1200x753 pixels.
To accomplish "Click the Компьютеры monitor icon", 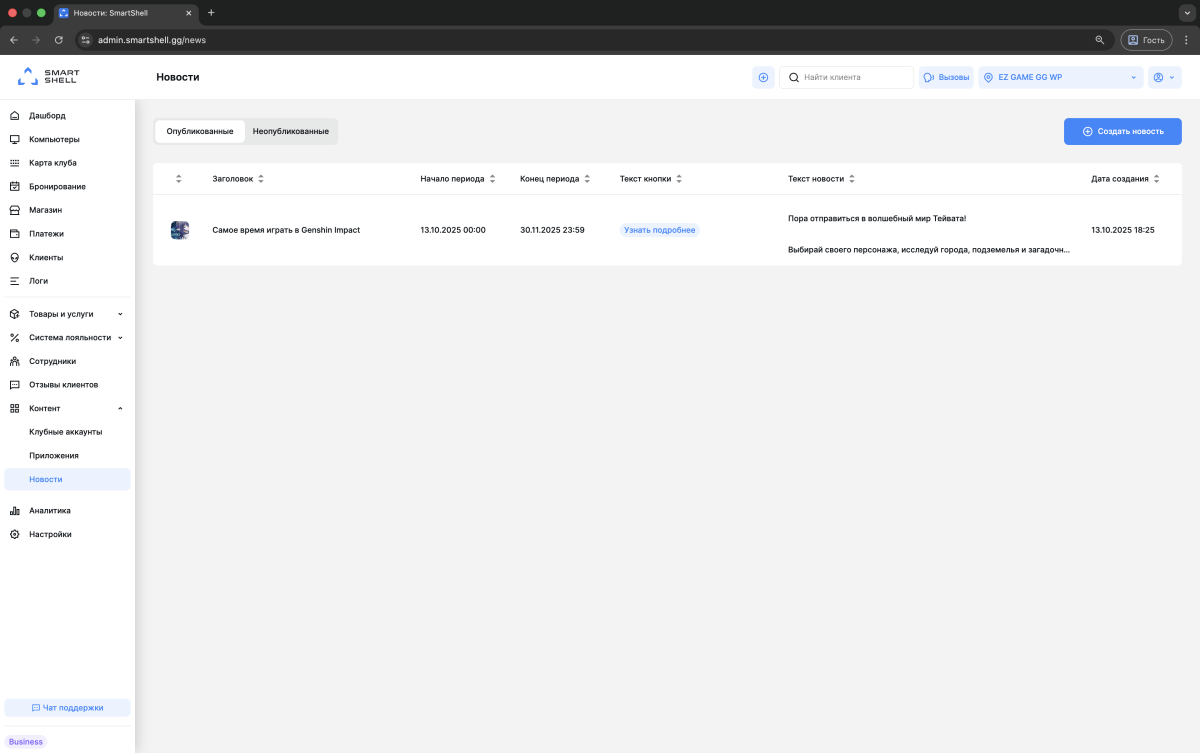I will (15, 139).
